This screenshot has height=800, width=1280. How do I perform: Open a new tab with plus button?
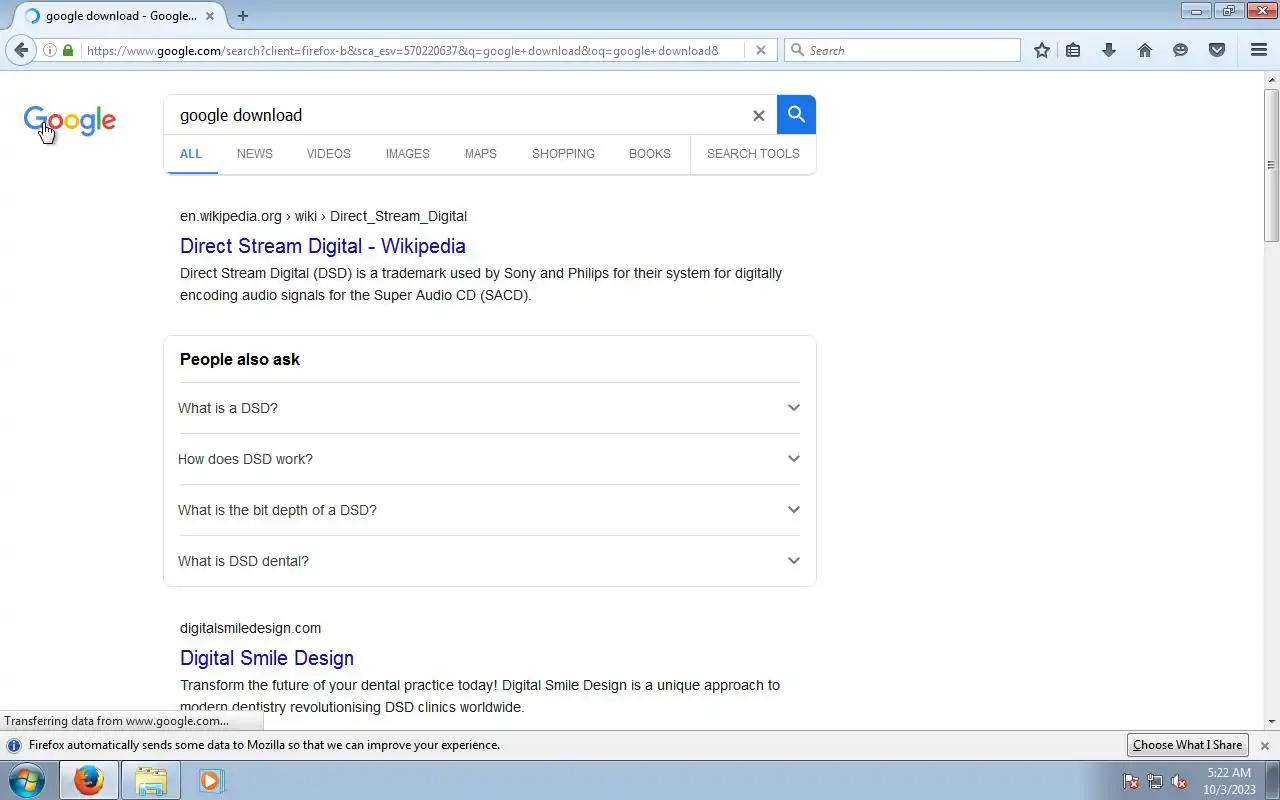point(242,15)
